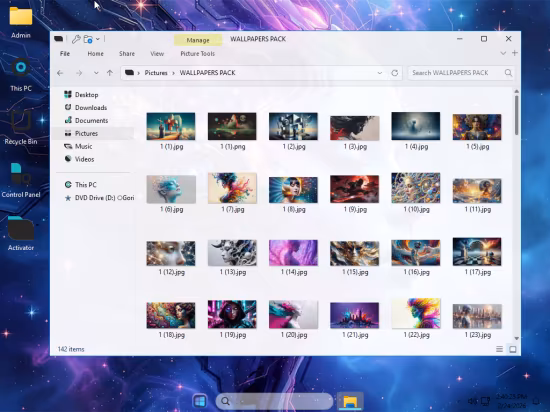Expand address bar history dropdown
This screenshot has width=550, height=412.
click(x=380, y=73)
